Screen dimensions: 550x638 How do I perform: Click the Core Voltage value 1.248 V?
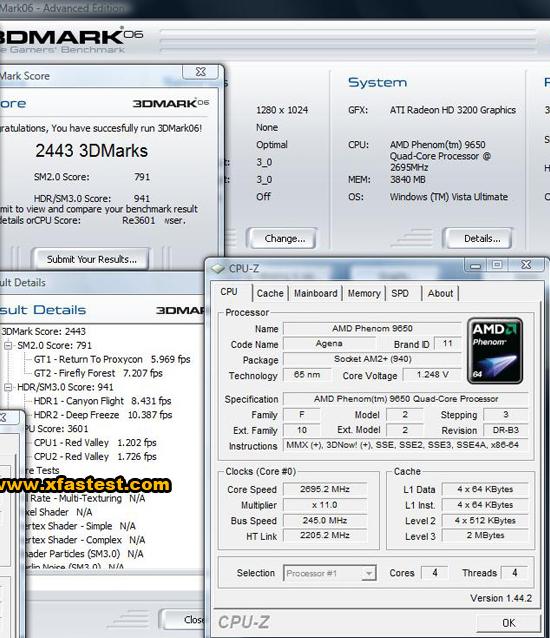[x=432, y=375]
